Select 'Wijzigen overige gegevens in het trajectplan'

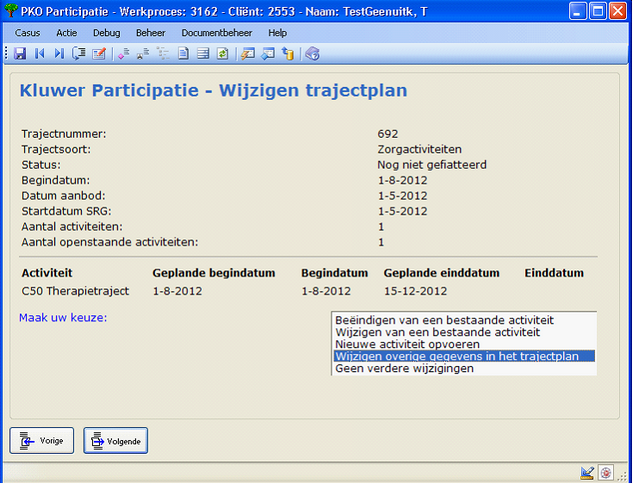[x=464, y=356]
